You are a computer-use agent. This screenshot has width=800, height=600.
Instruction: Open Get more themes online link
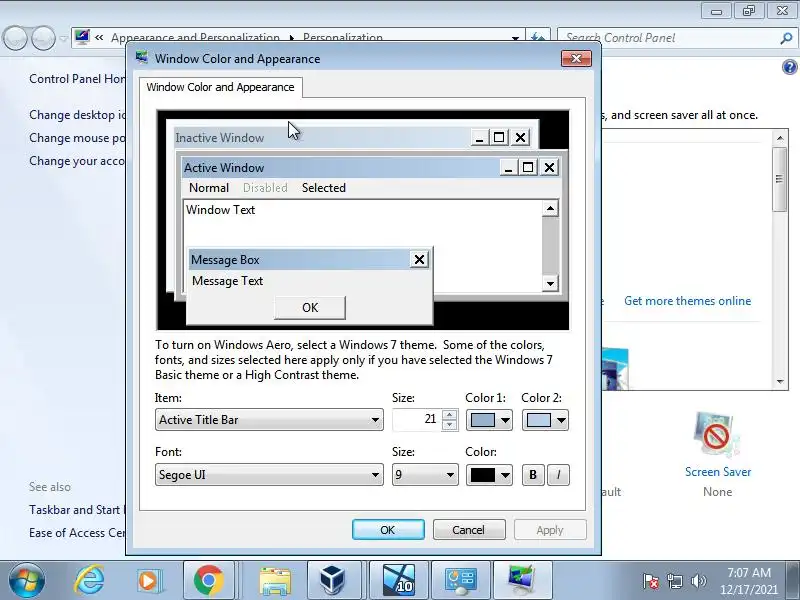687,301
